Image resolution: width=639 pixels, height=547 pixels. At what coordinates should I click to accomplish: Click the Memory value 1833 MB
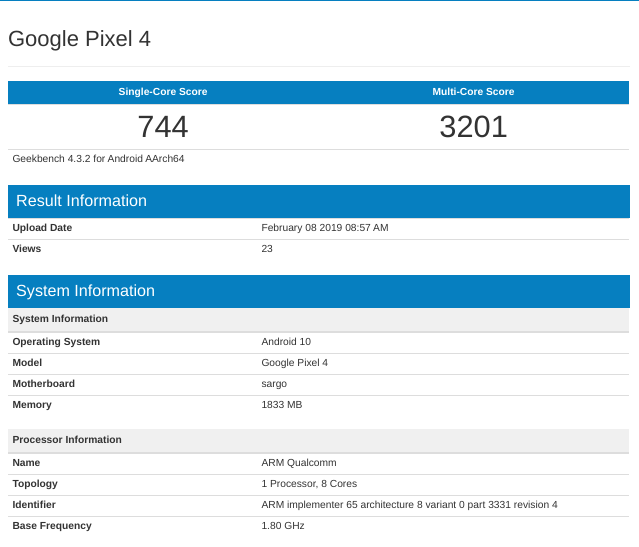click(x=282, y=405)
